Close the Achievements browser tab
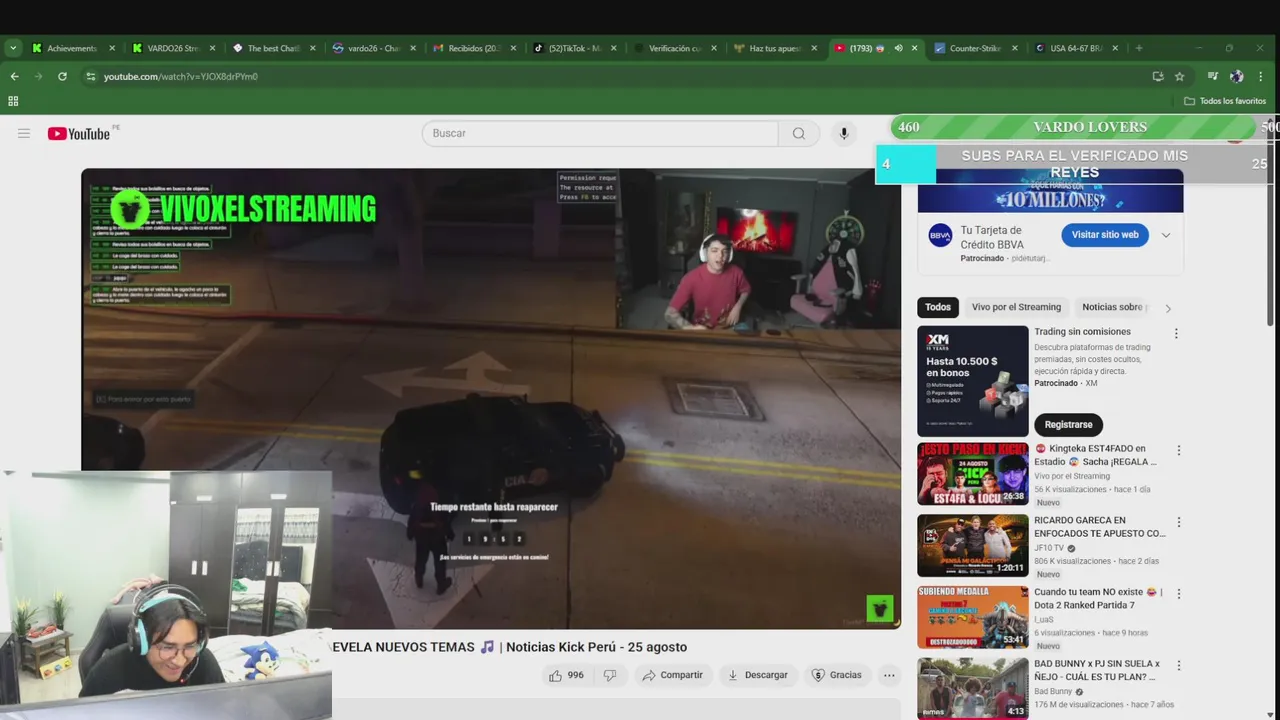The height and width of the screenshot is (720, 1280). click(x=112, y=48)
